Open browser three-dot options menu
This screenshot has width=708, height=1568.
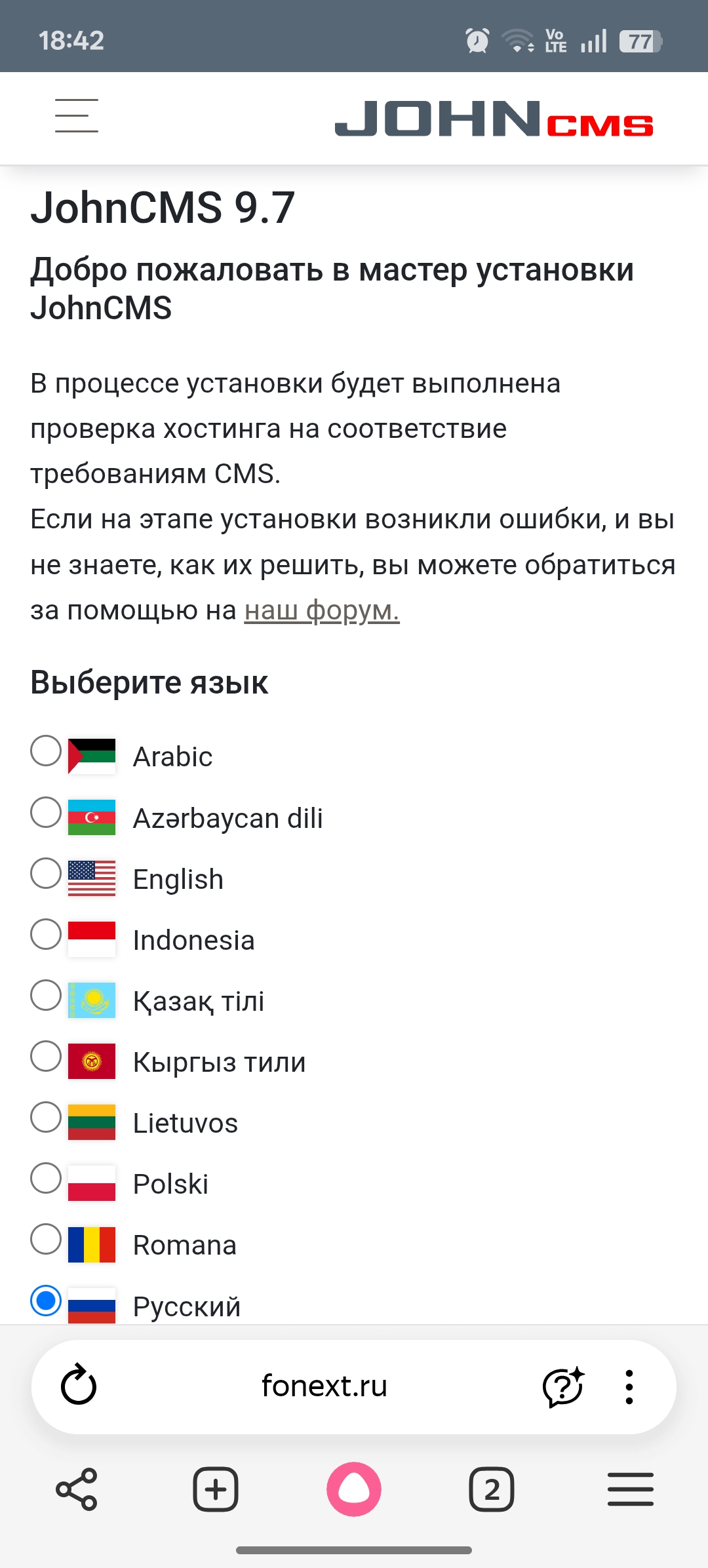[x=629, y=1386]
